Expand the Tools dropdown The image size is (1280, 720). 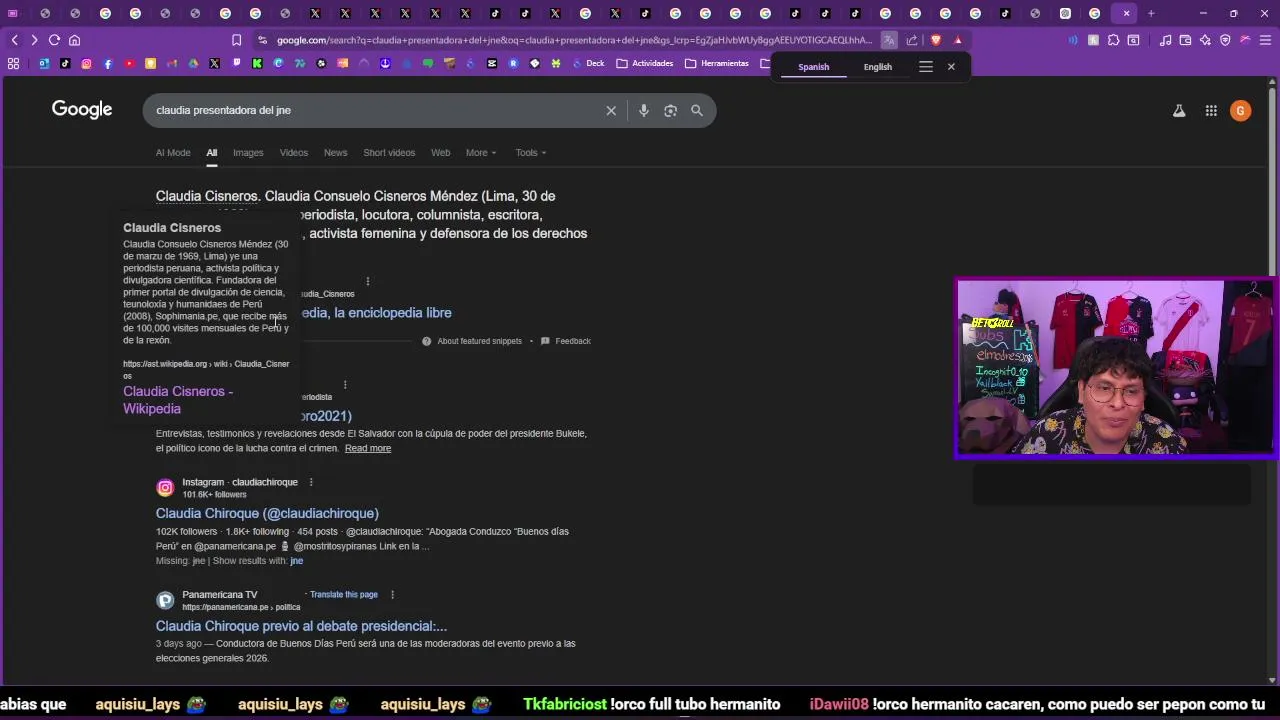pyautogui.click(x=531, y=153)
